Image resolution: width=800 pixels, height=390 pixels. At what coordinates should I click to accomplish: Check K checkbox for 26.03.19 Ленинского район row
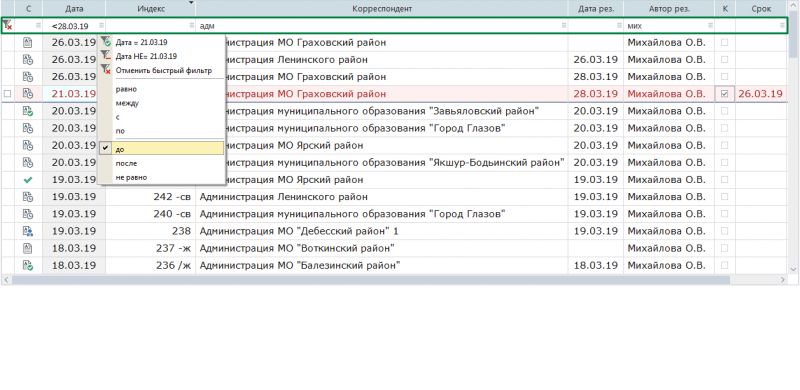(724, 60)
